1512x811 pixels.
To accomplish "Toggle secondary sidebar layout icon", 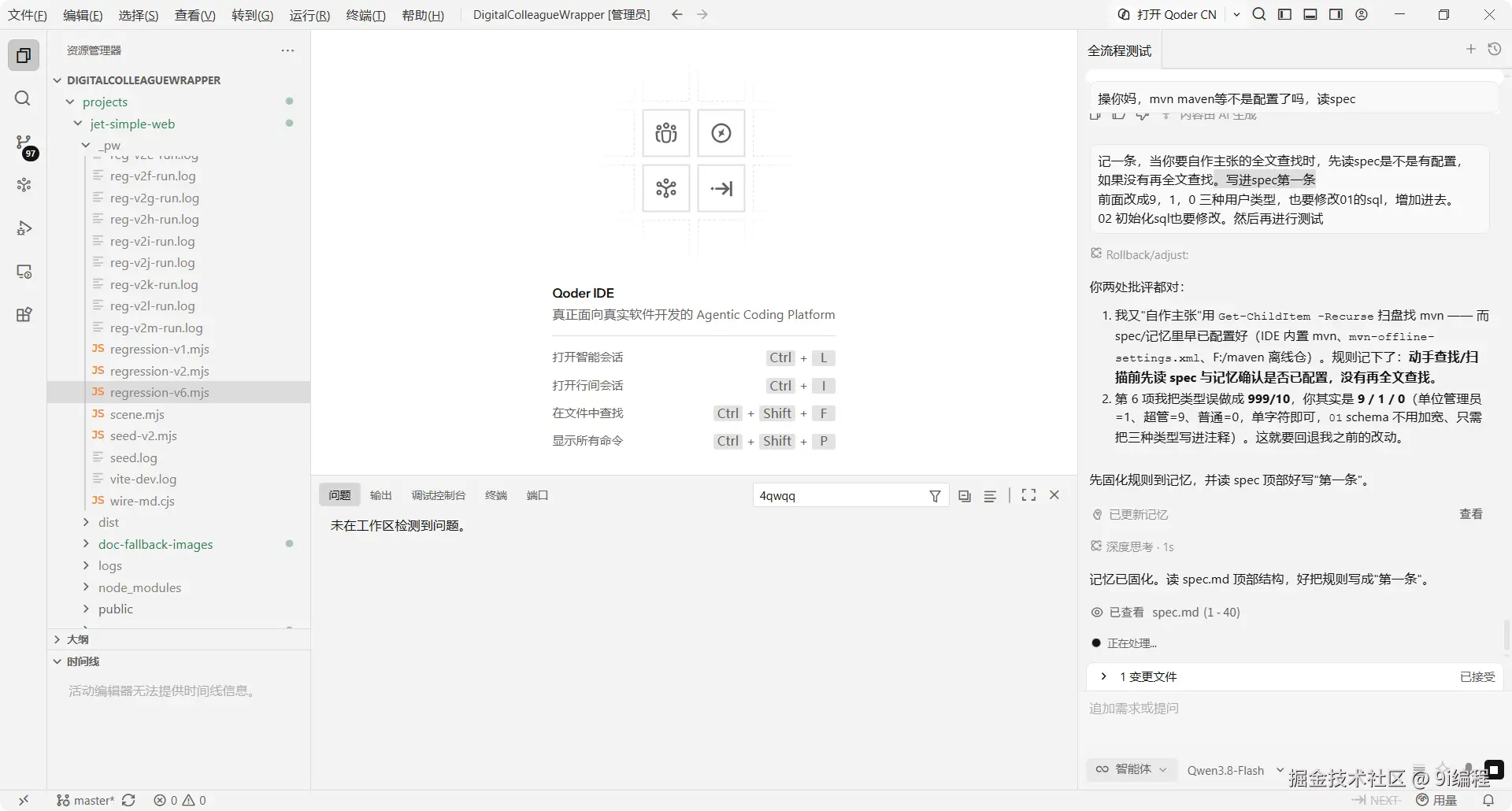I will point(1336,14).
